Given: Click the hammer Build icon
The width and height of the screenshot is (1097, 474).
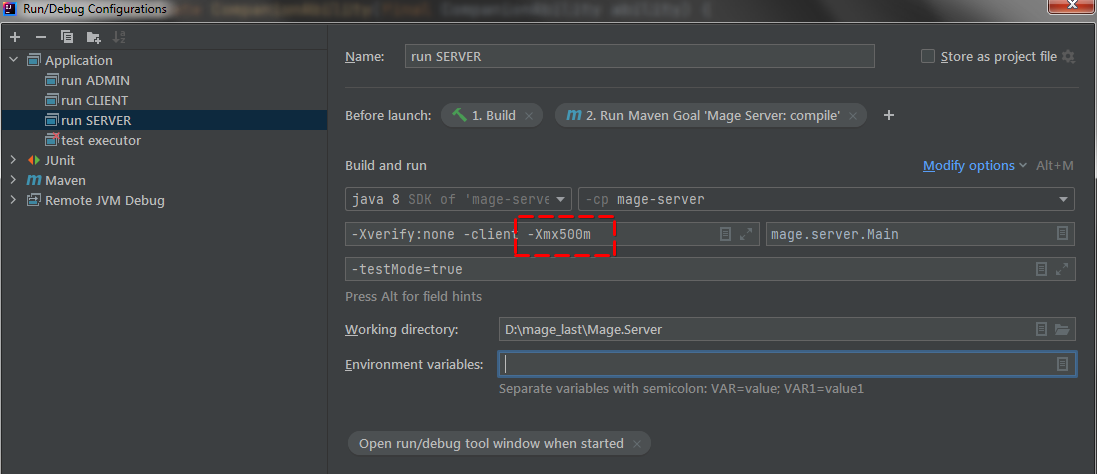Looking at the screenshot, I should [x=460, y=115].
